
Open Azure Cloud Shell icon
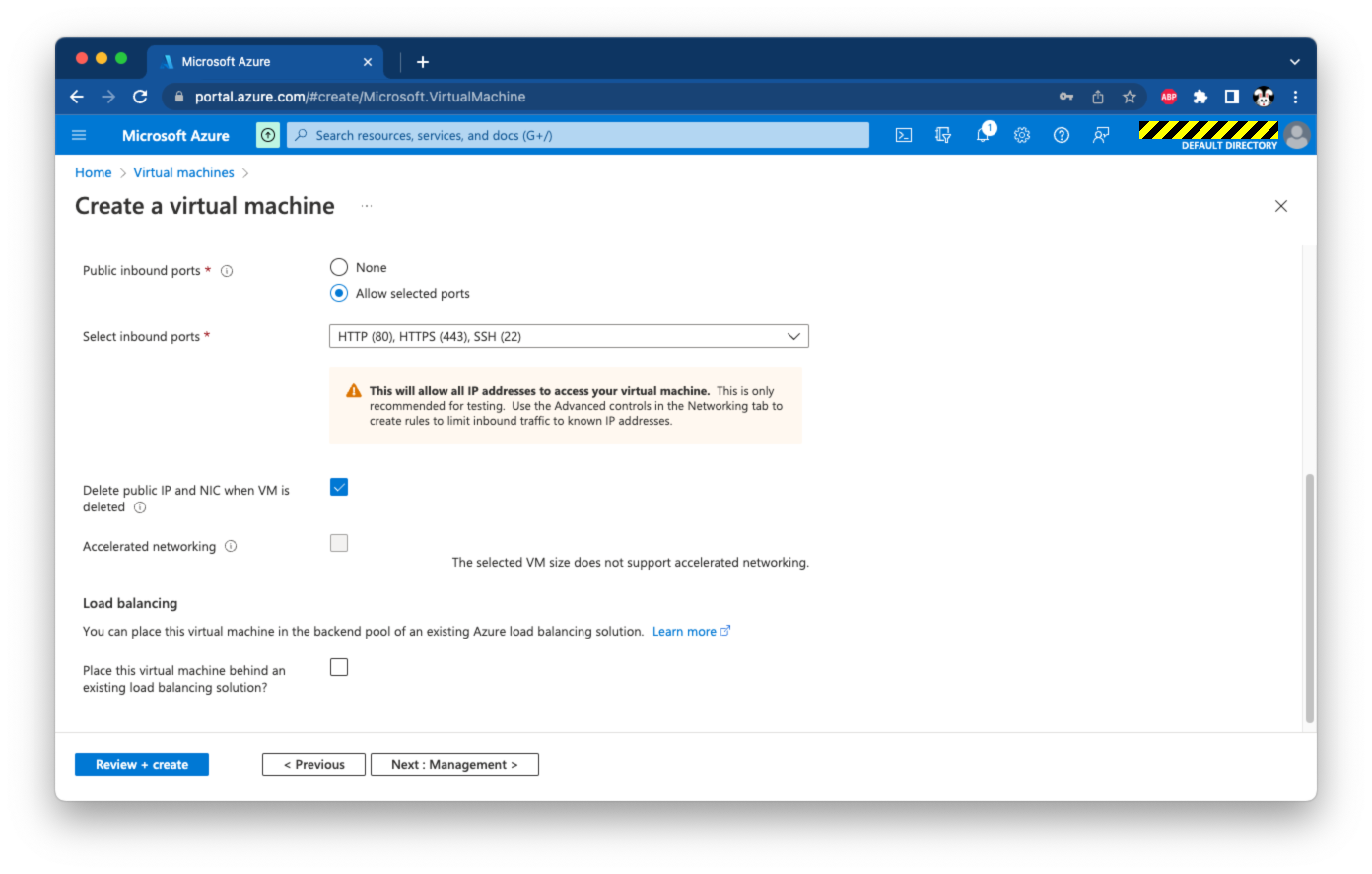pos(903,136)
